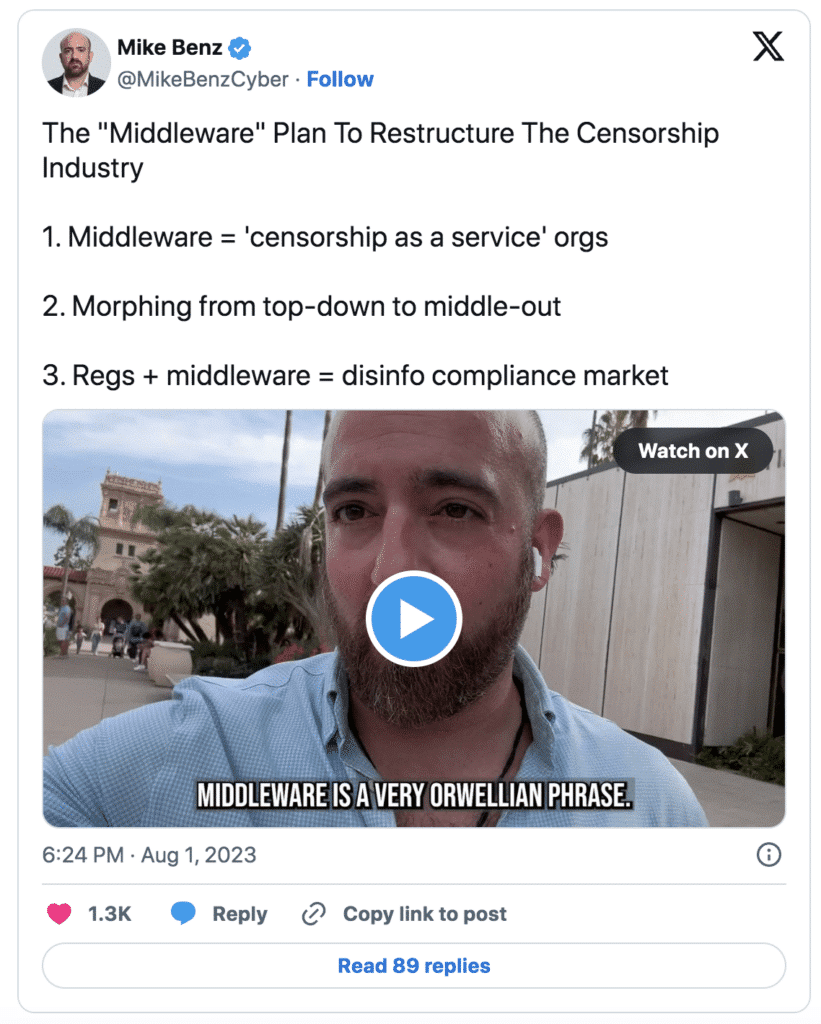Click the info circle icon
821x1024 pixels.
[x=769, y=854]
